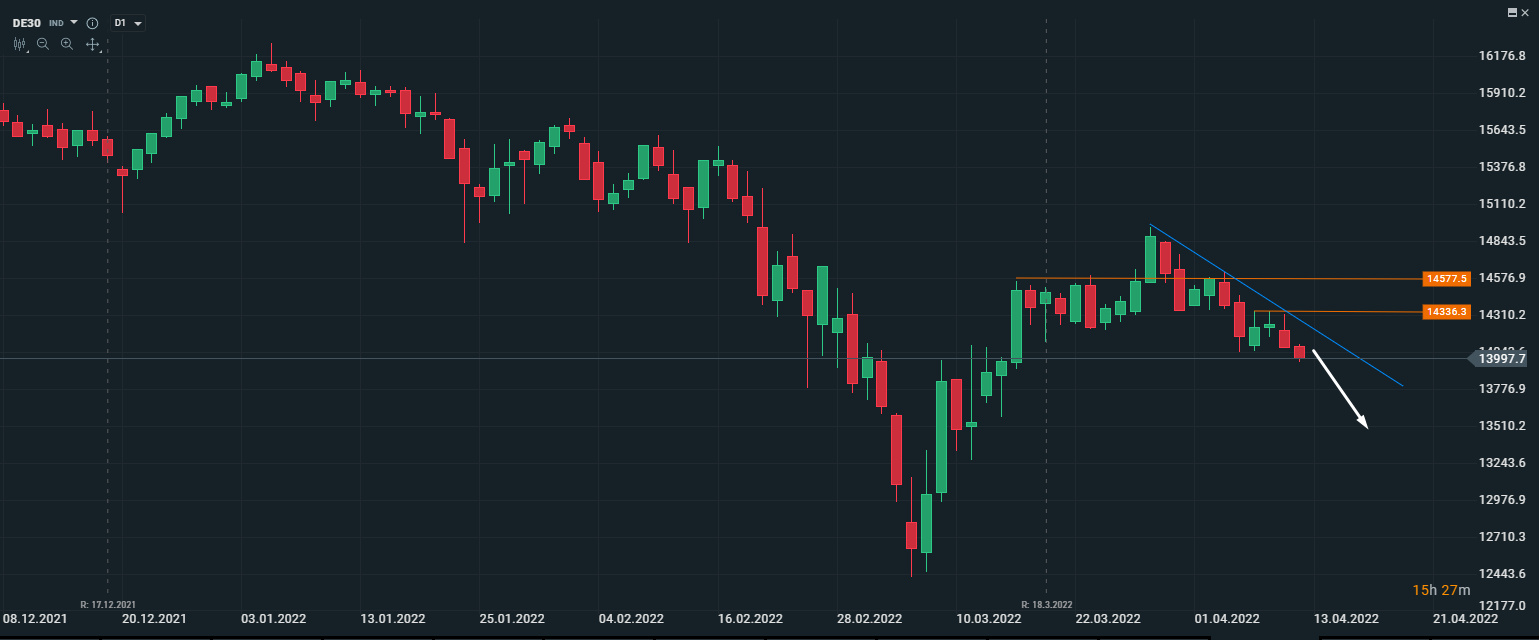Open the chart type candlestick selector
This screenshot has height=640, width=1539.
click(x=20, y=44)
